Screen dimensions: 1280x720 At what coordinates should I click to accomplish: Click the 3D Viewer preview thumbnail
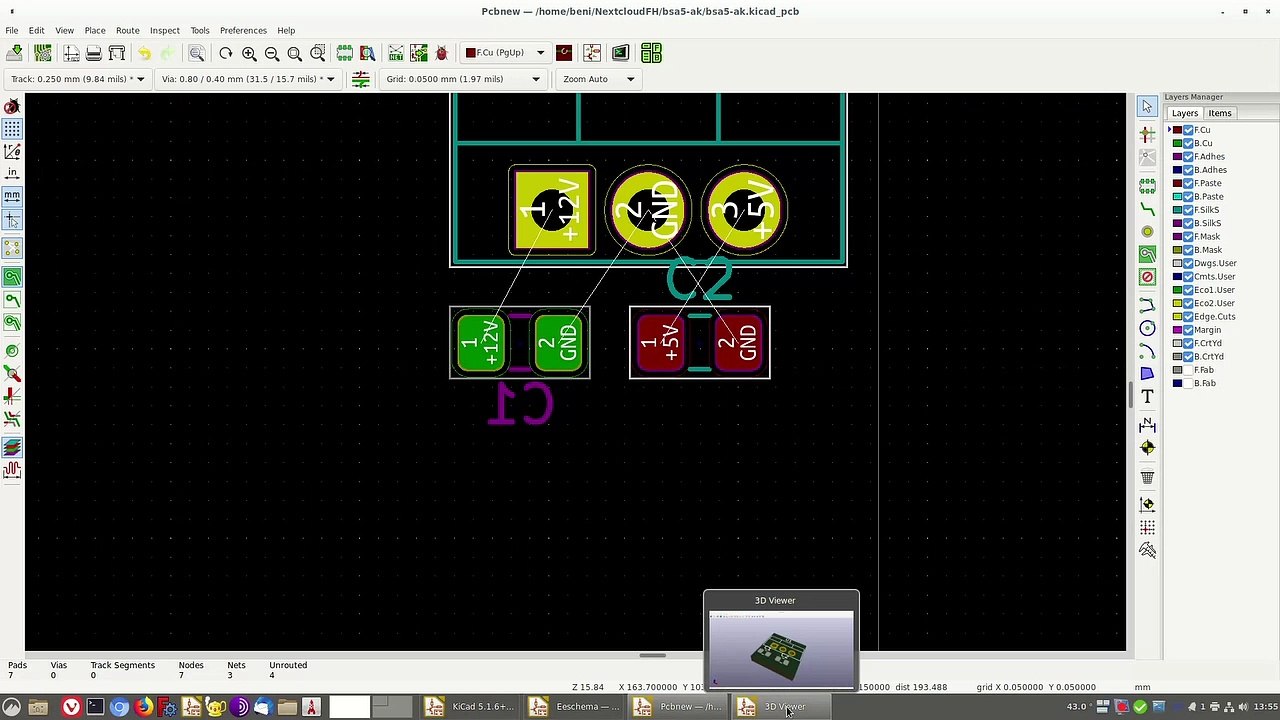pyautogui.click(x=781, y=649)
